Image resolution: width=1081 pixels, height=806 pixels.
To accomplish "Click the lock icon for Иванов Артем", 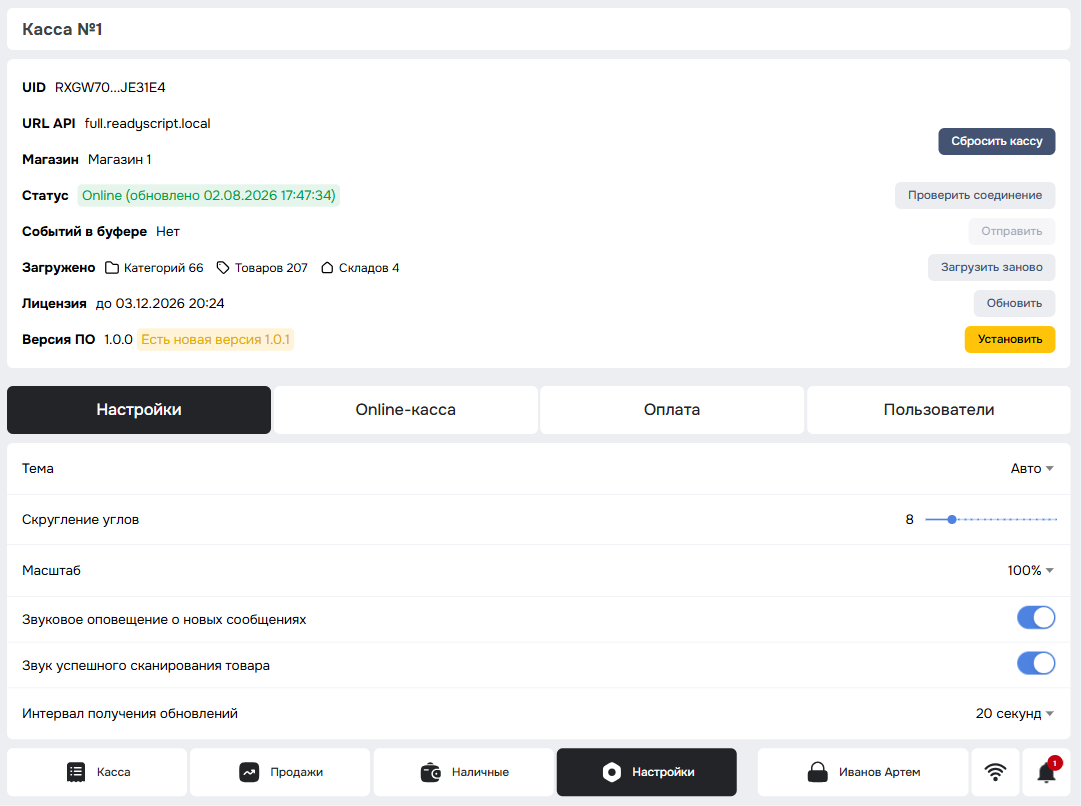I will [x=818, y=772].
